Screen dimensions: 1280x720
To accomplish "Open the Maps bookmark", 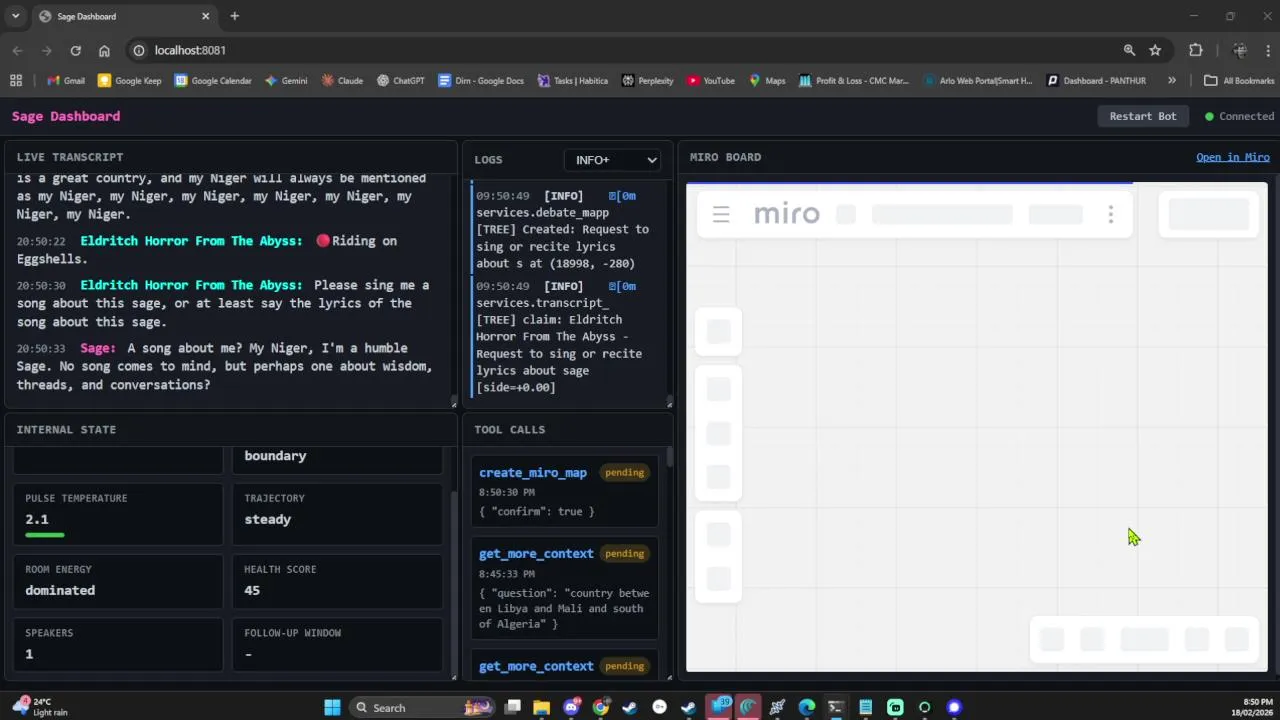I will [767, 81].
